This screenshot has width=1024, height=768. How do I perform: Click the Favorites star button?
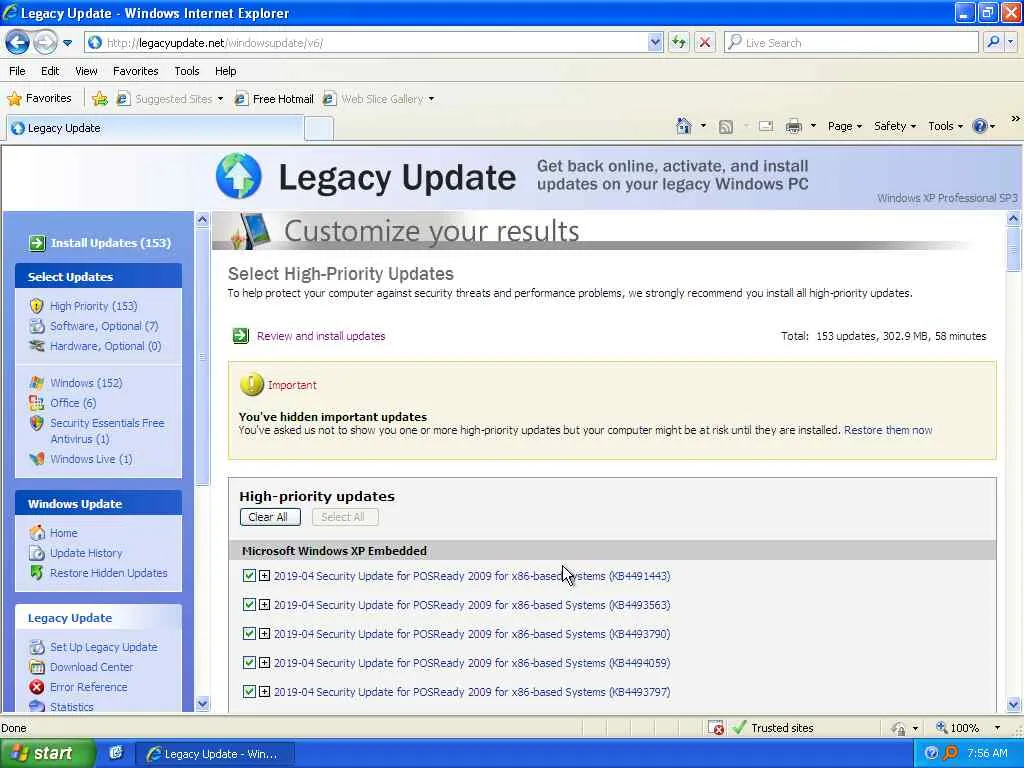40,99
